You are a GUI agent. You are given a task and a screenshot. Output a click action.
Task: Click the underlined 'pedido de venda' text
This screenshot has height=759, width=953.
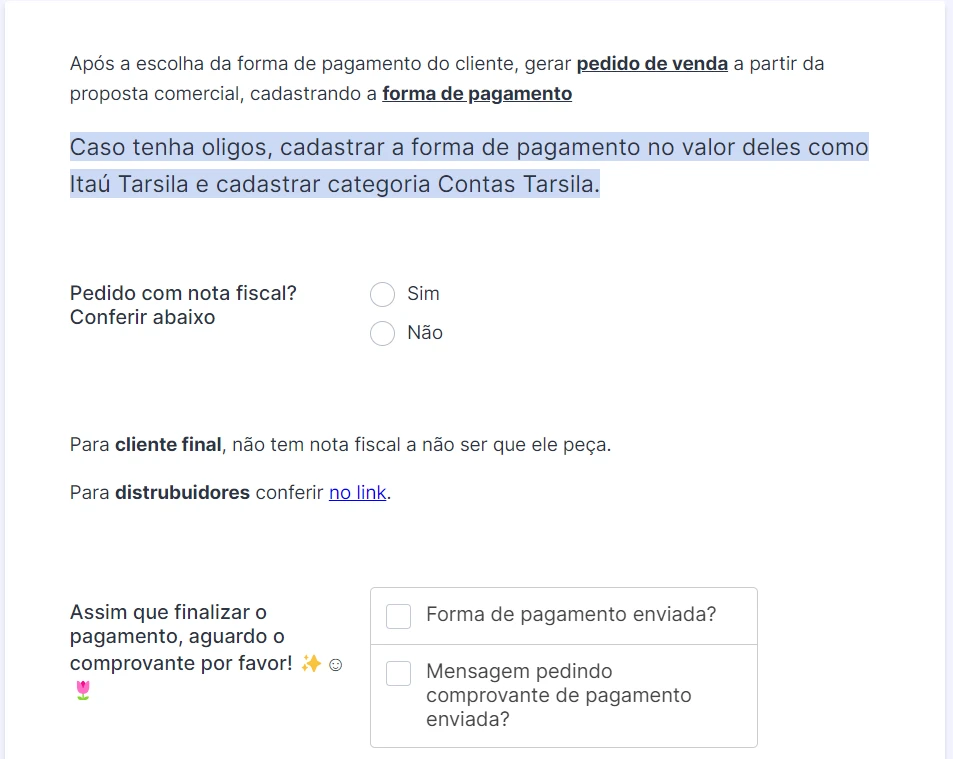point(651,63)
